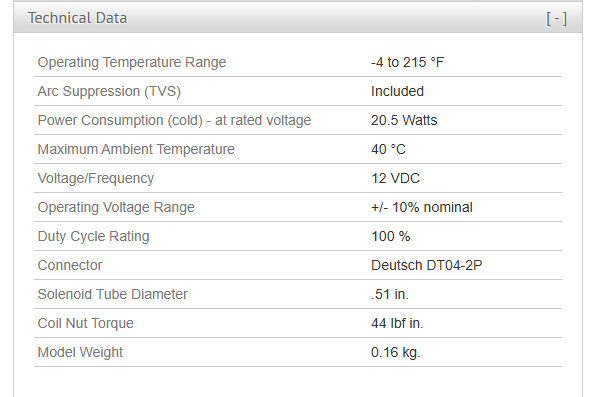Collapse the Technical Data section
597x397 pixels.
pyautogui.click(x=556, y=18)
